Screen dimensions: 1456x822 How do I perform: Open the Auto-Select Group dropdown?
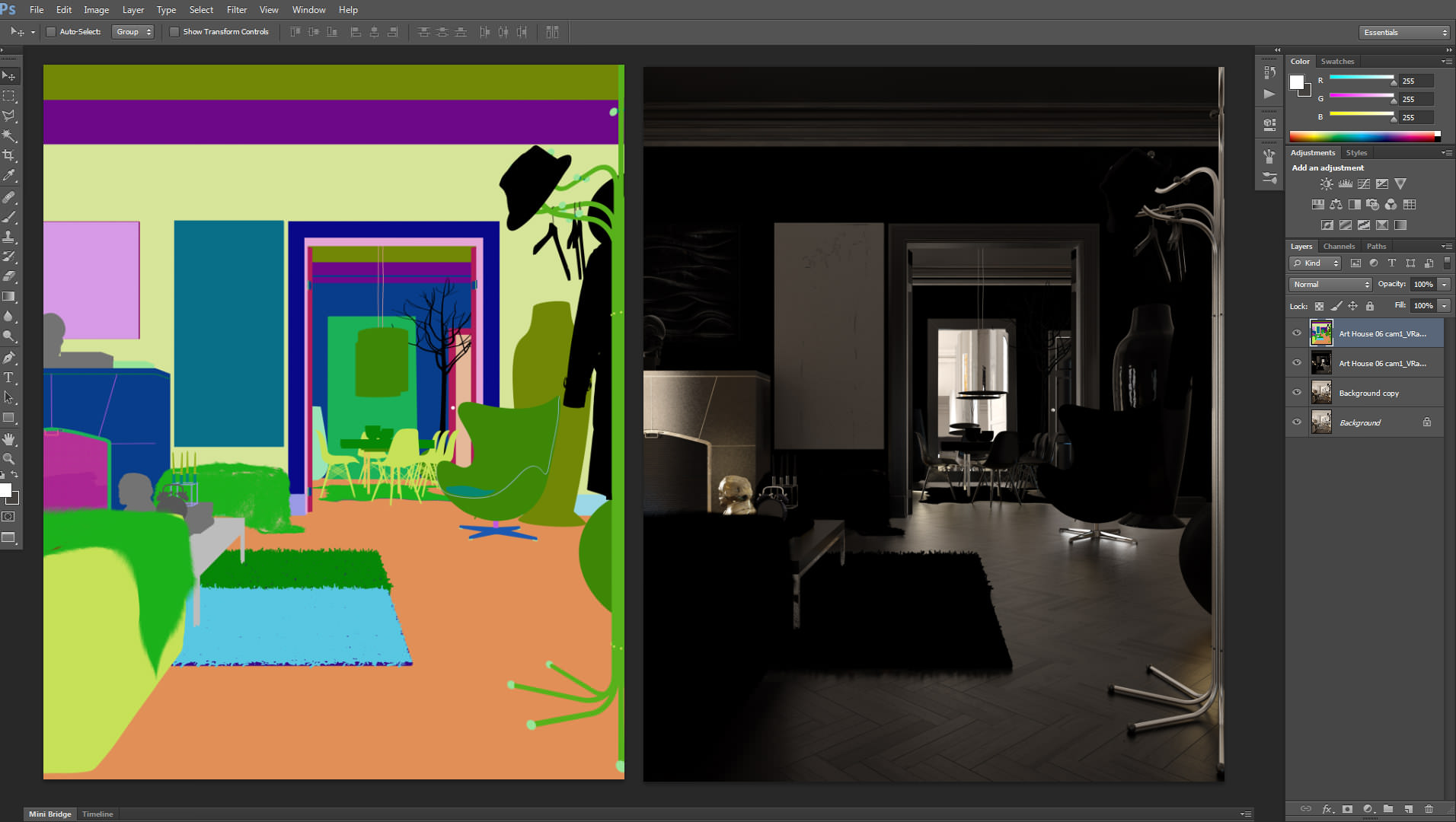(133, 32)
